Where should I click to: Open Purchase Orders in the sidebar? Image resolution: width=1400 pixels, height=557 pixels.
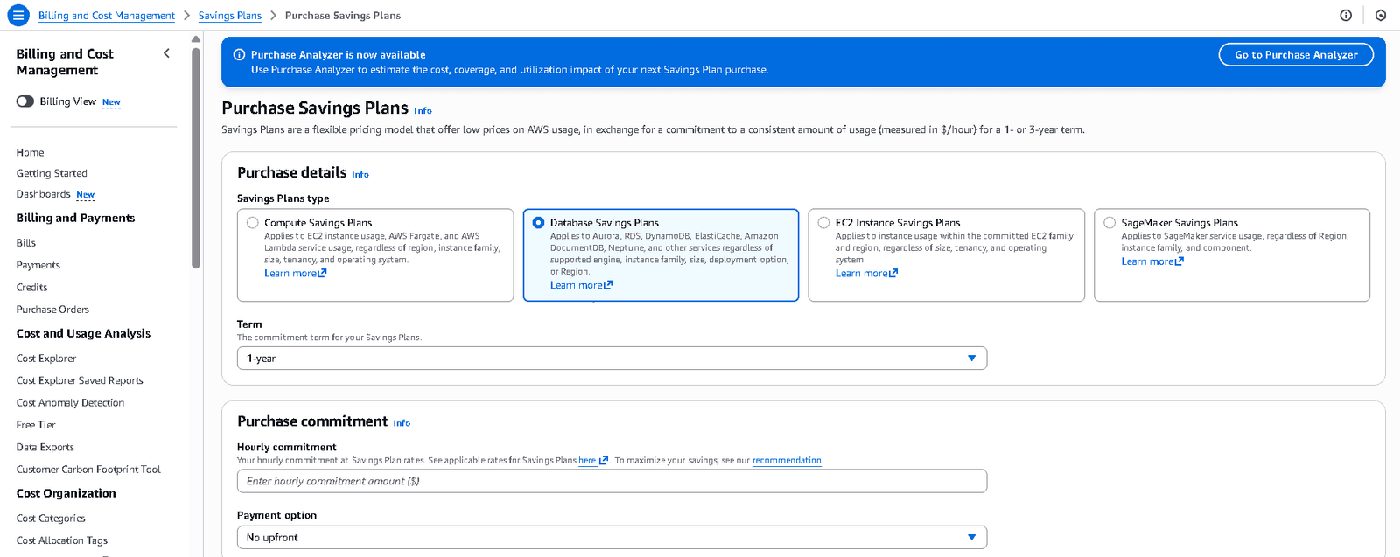tap(52, 309)
